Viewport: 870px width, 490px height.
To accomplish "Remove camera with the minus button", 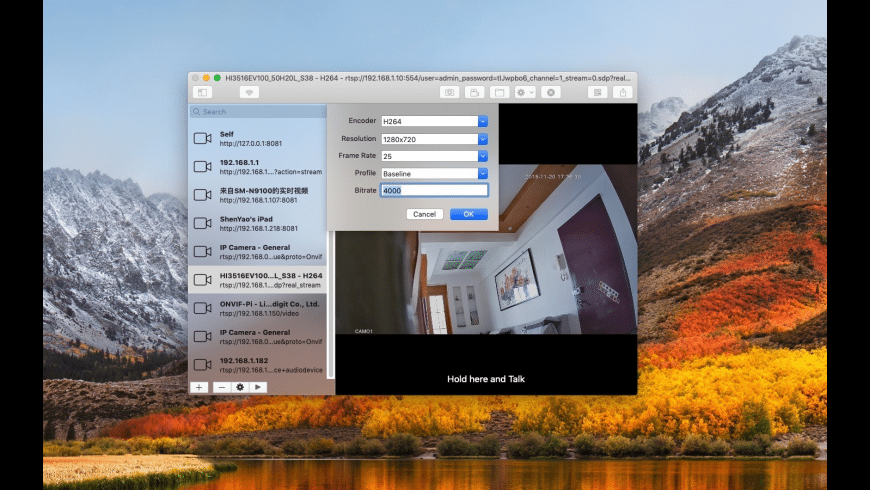I will point(222,387).
